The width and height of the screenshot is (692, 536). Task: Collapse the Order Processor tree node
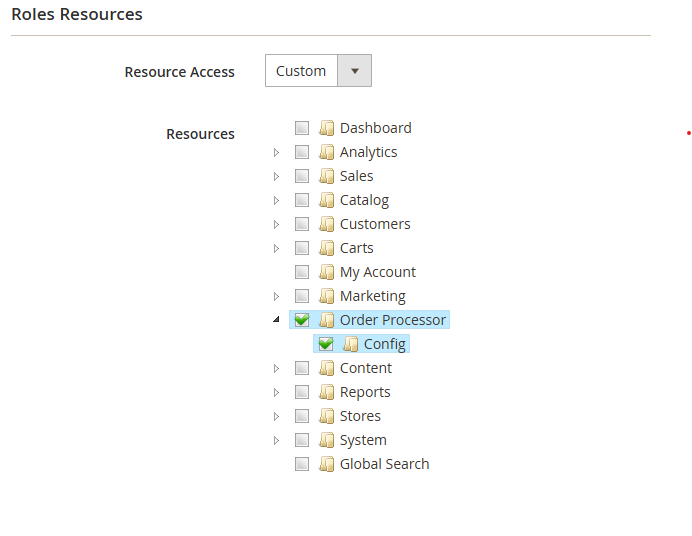point(277,320)
